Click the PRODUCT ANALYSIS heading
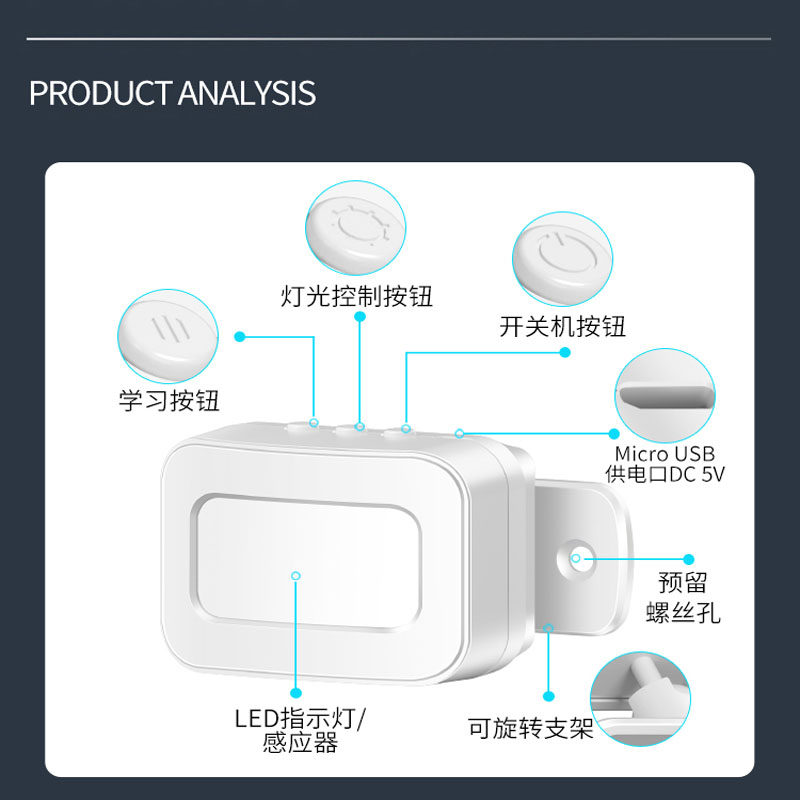The width and height of the screenshot is (800, 800). click(172, 93)
